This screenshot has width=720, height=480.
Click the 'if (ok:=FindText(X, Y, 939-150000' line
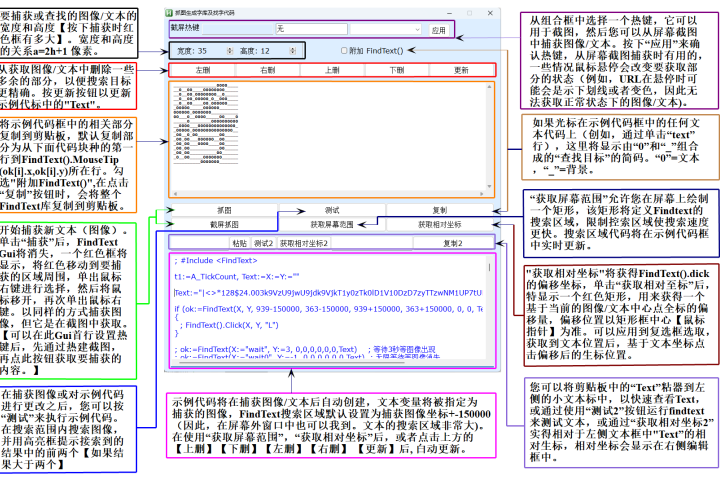click(328, 309)
